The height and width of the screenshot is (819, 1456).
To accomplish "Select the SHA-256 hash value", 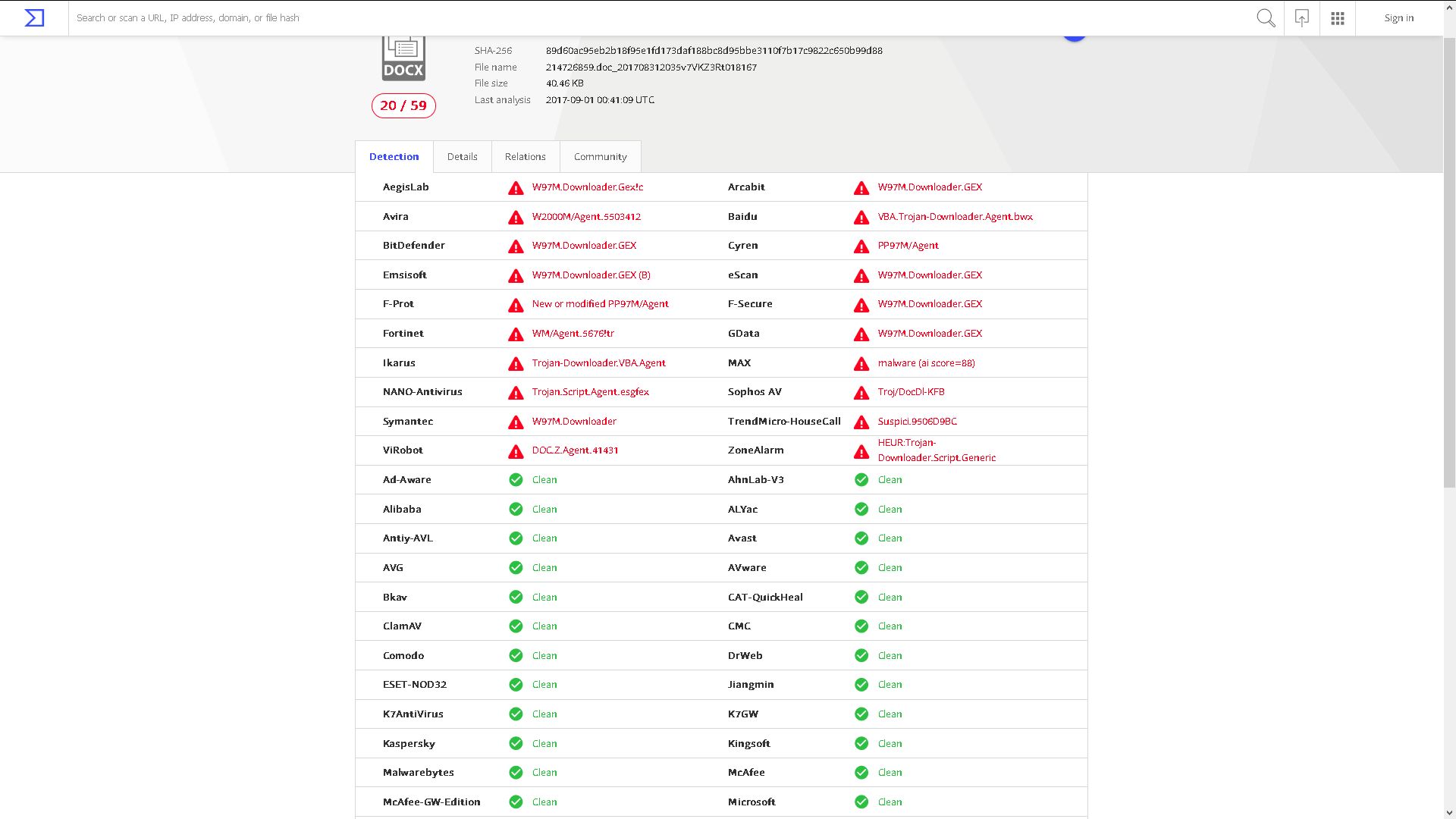I will pos(714,51).
